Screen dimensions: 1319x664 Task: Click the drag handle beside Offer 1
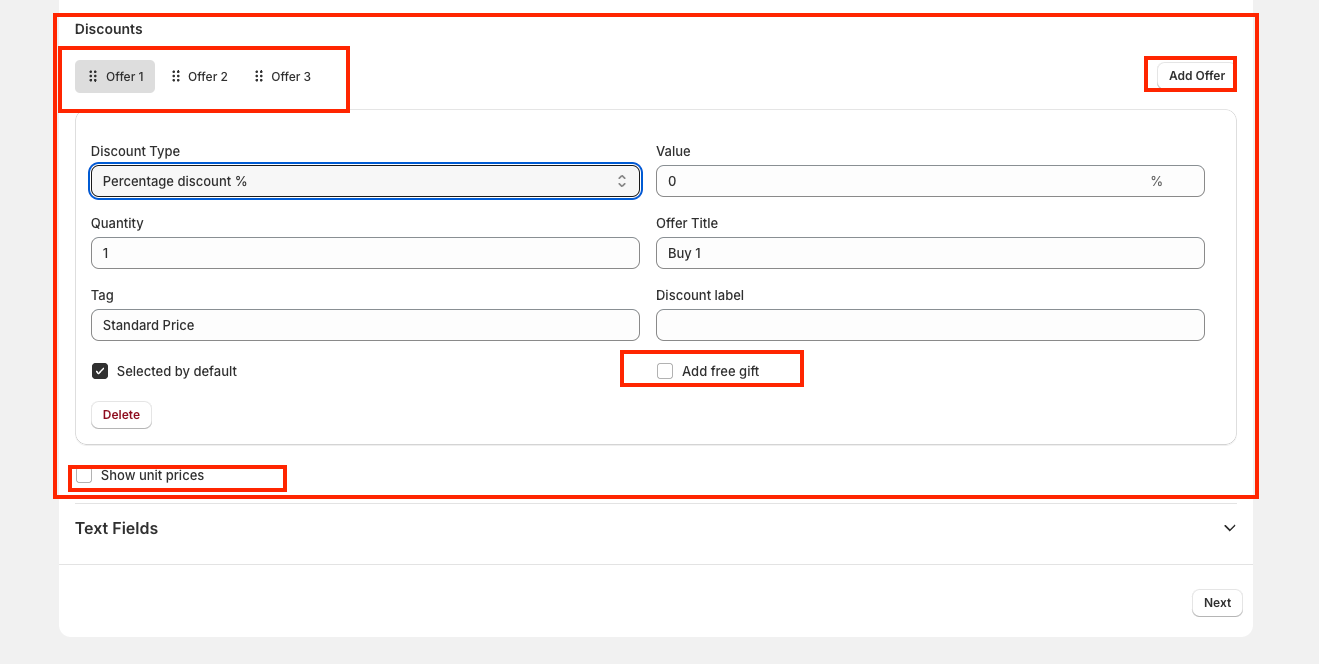click(93, 77)
